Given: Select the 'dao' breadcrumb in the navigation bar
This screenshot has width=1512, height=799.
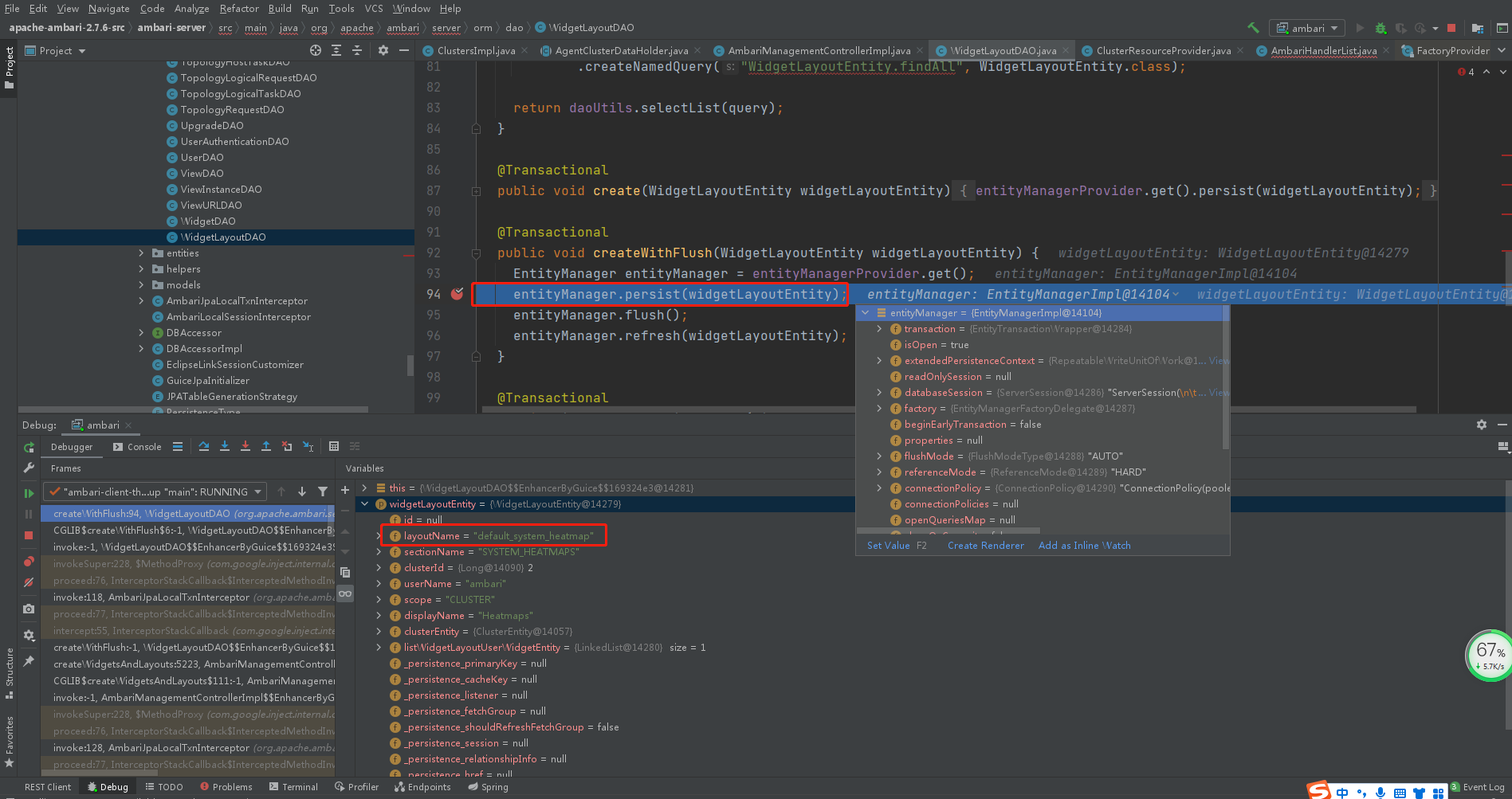Looking at the screenshot, I should (514, 28).
